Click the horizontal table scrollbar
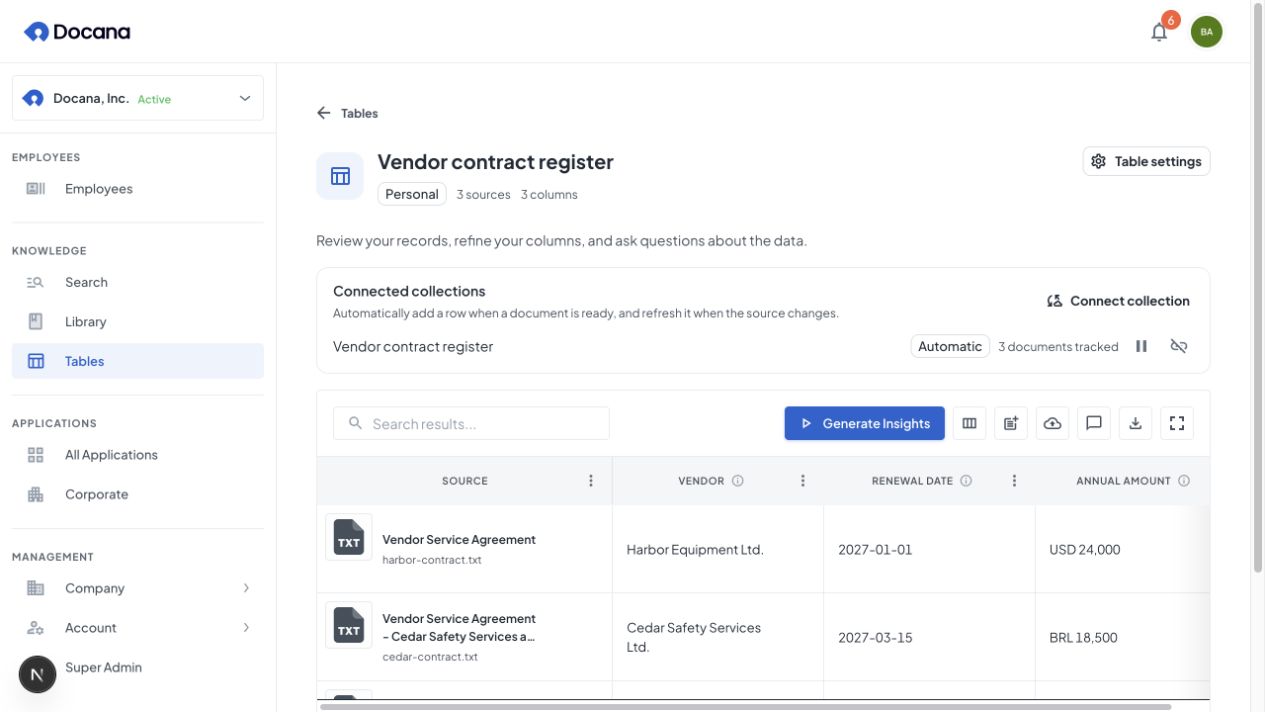This screenshot has width=1265, height=712. 745,706
